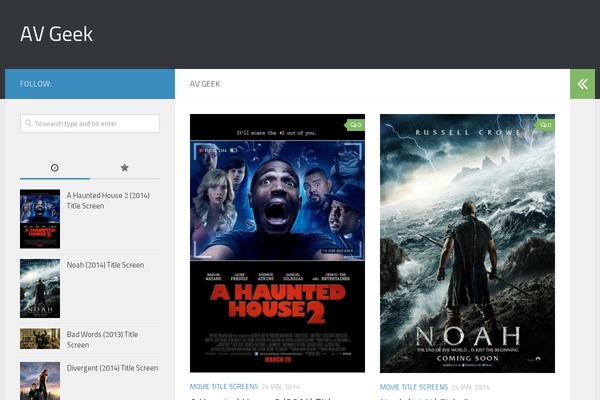Click the date under Noah post
Viewport: 600px width, 400px height.
(470, 387)
